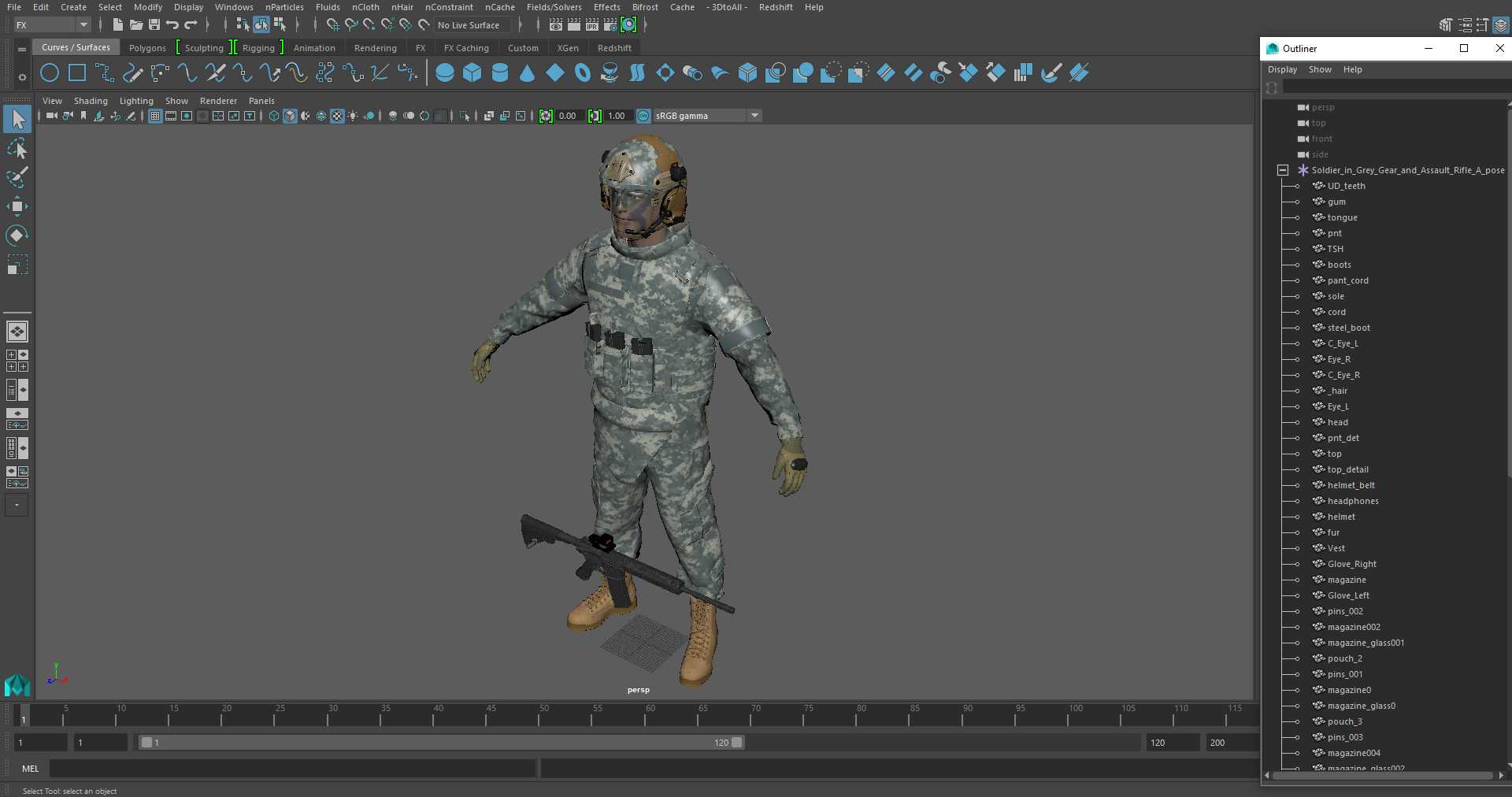This screenshot has width=1512, height=797.
Task: Click the Redo arrow icon
Action: (x=191, y=25)
